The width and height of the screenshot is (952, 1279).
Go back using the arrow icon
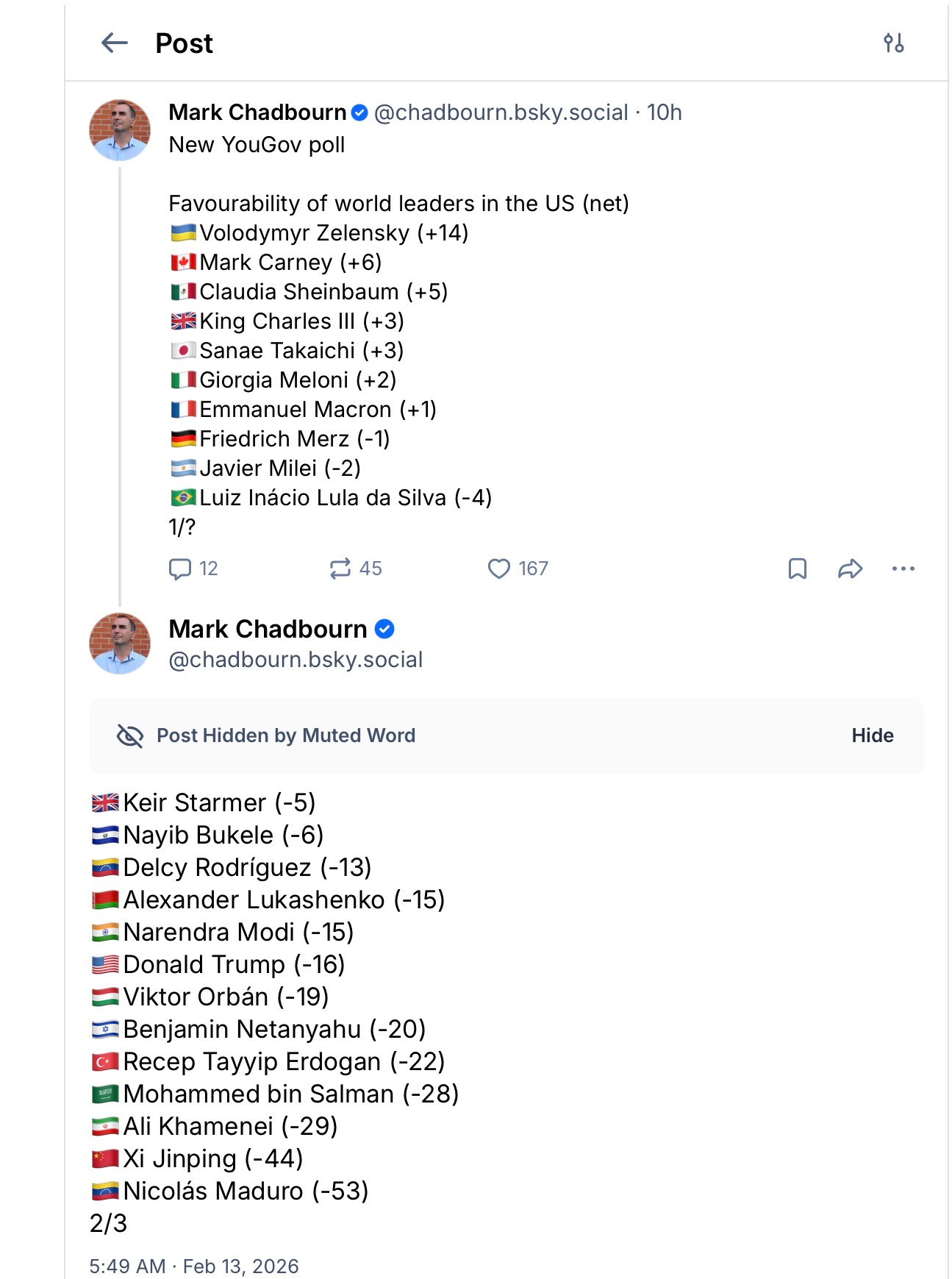coord(115,43)
